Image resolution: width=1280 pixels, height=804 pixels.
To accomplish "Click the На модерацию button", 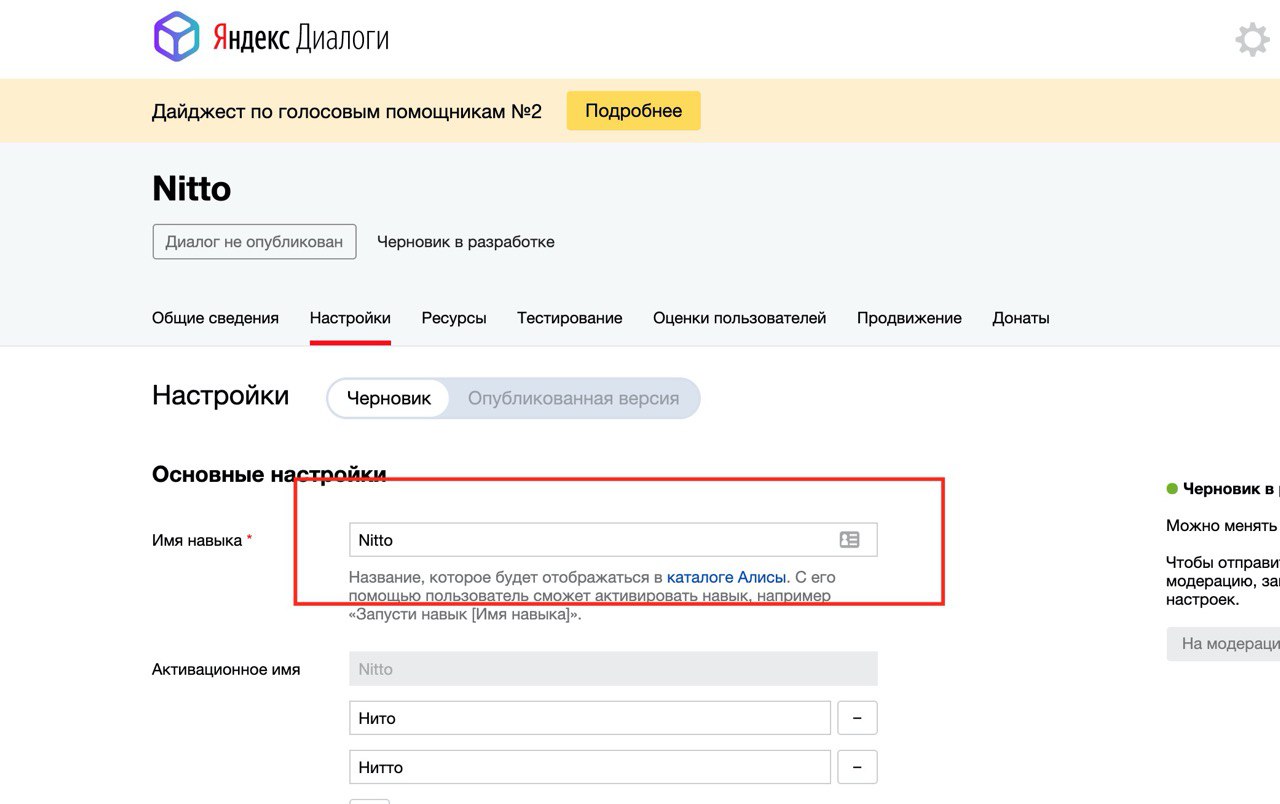I will pyautogui.click(x=1223, y=644).
